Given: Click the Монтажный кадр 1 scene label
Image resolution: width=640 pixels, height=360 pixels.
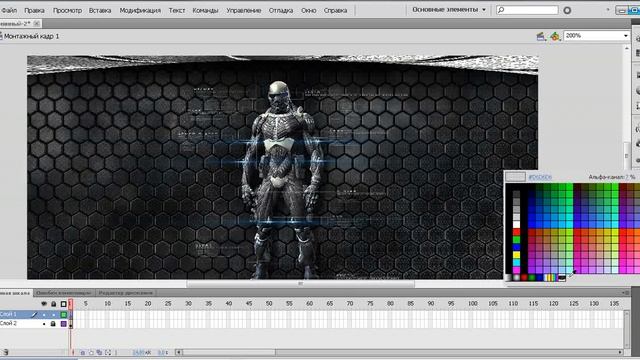Looking at the screenshot, I should [x=31, y=36].
